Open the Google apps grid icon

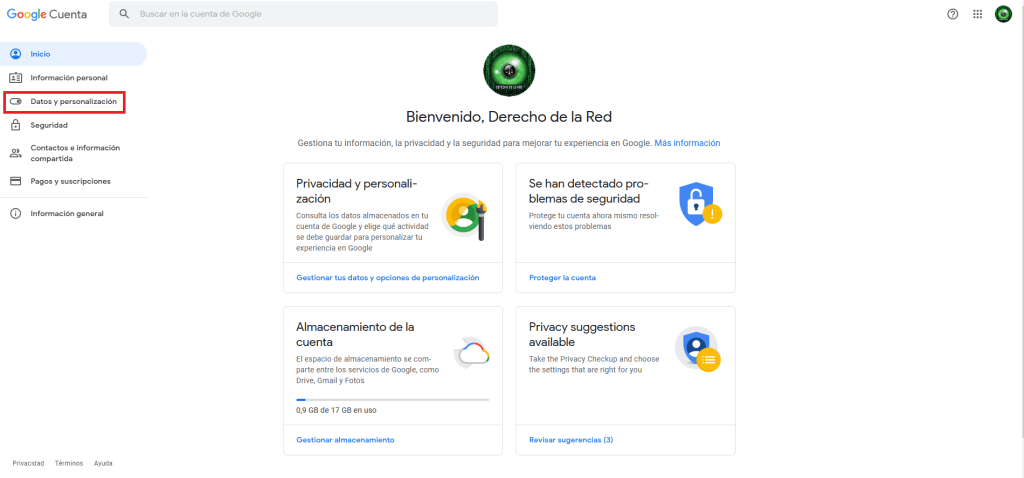(x=978, y=14)
